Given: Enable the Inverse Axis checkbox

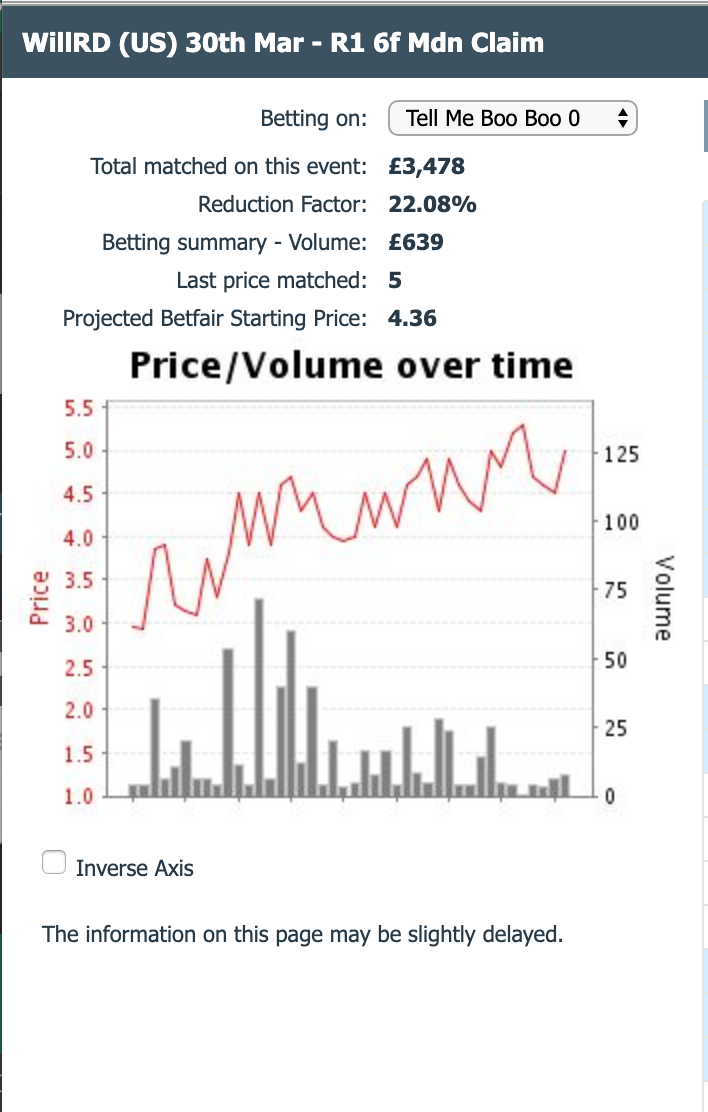Looking at the screenshot, I should pos(54,862).
